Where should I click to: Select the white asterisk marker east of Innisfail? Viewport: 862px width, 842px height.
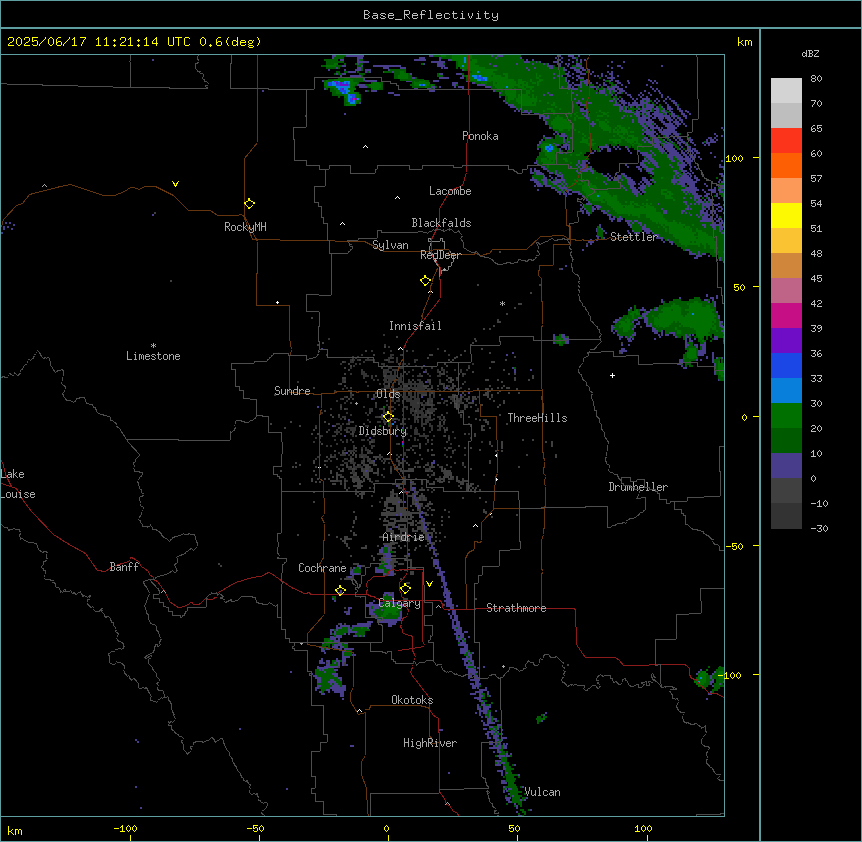(502, 303)
